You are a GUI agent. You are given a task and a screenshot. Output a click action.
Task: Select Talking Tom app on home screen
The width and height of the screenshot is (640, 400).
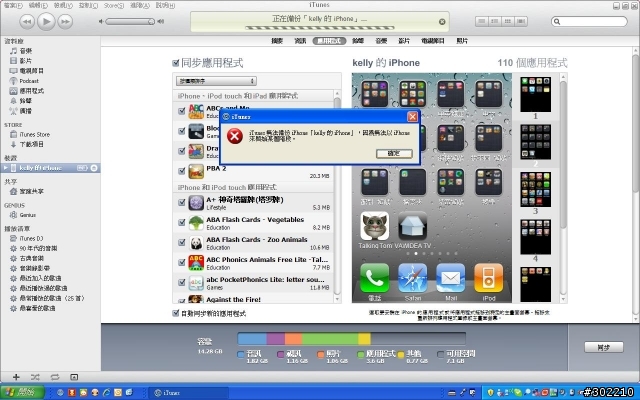point(374,226)
